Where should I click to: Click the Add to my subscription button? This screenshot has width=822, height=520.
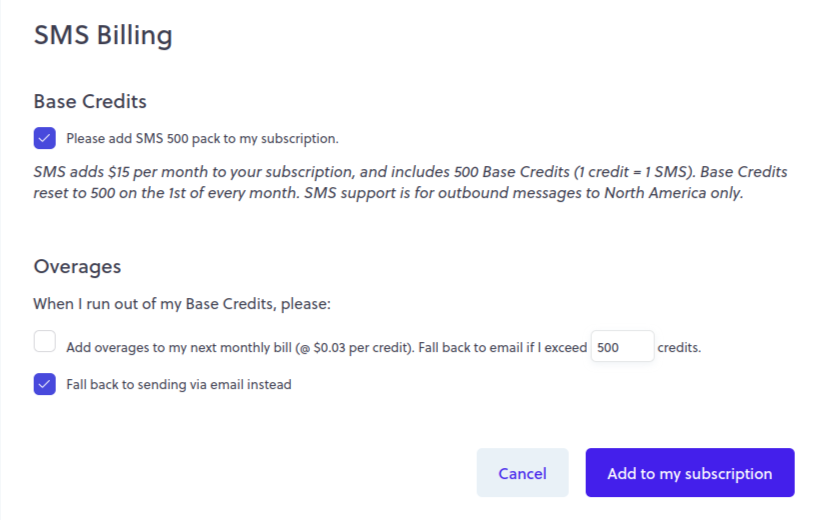click(690, 473)
